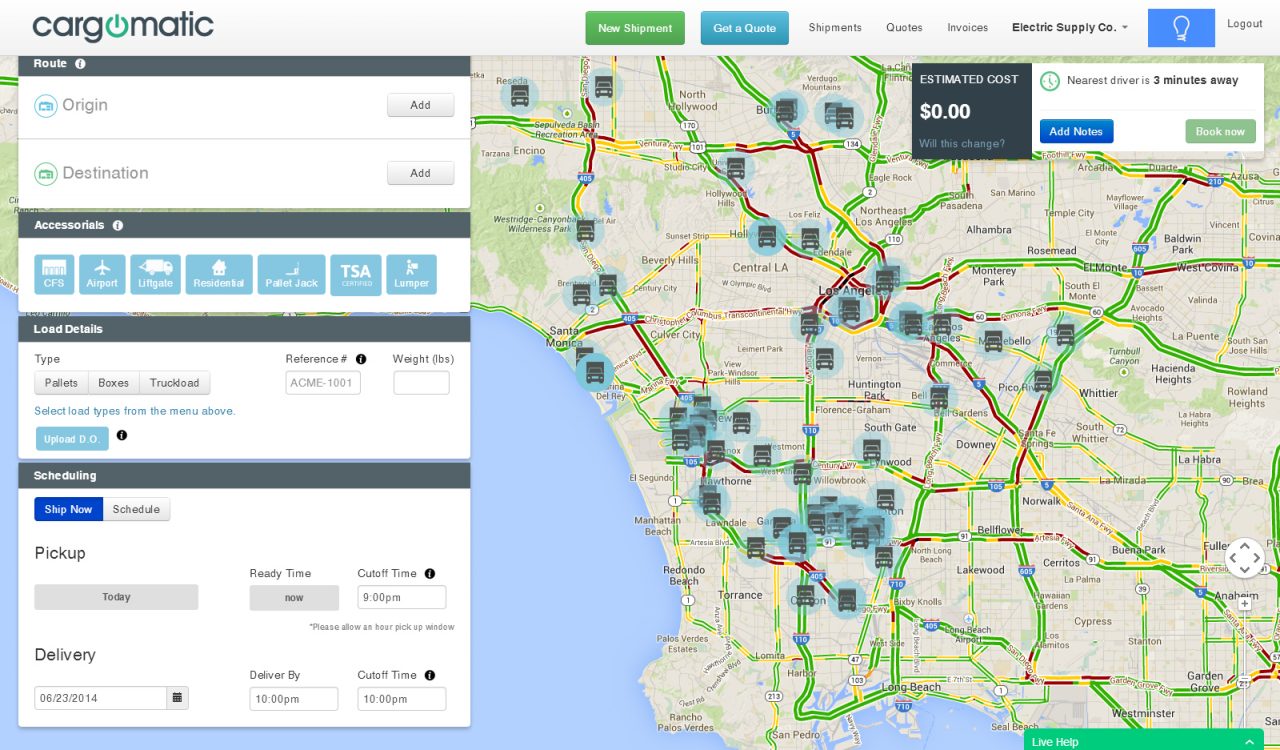Click the map pan navigation control
This screenshot has width=1280, height=750.
pyautogui.click(x=1245, y=557)
